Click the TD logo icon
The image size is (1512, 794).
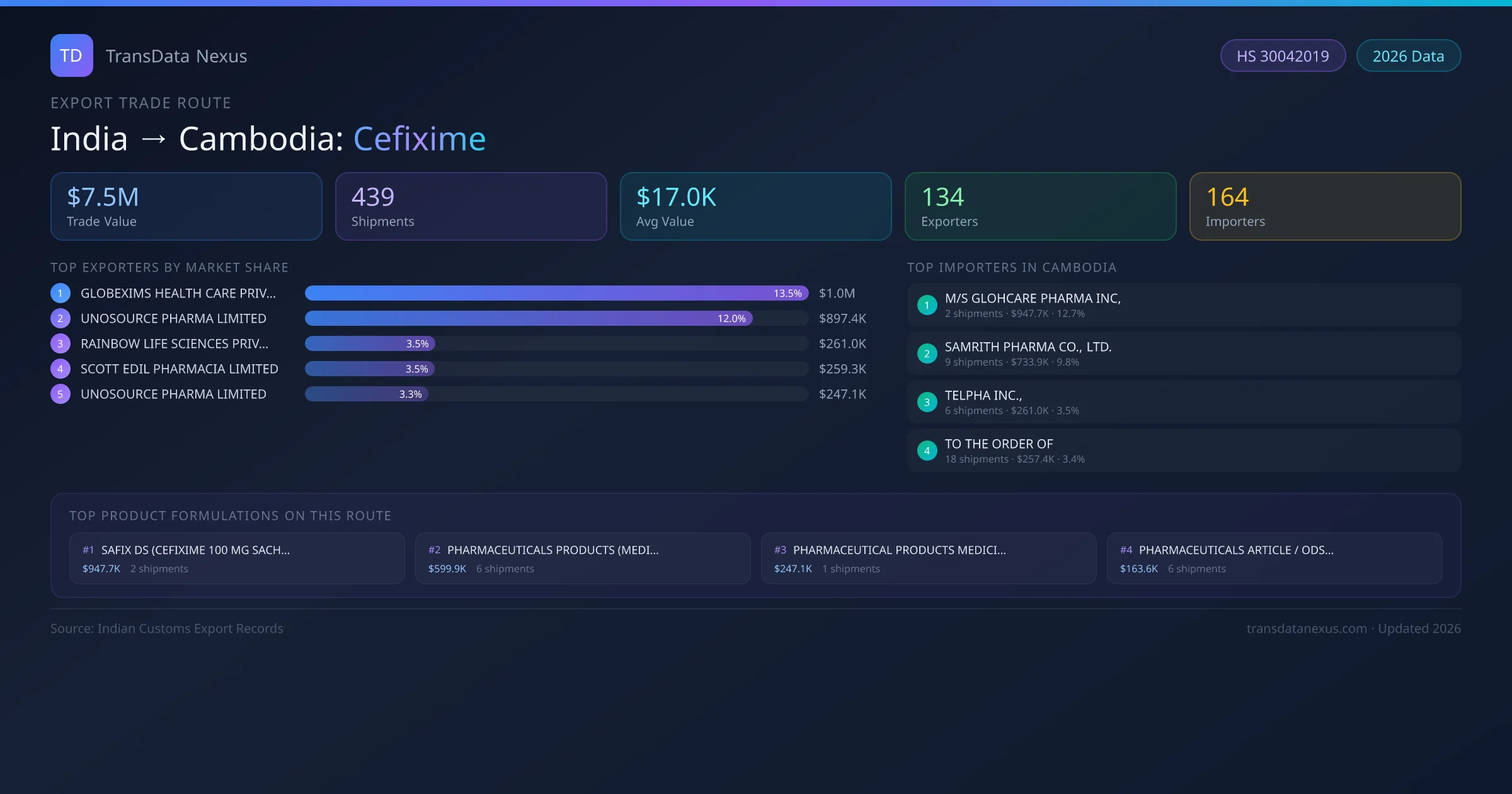[x=71, y=55]
